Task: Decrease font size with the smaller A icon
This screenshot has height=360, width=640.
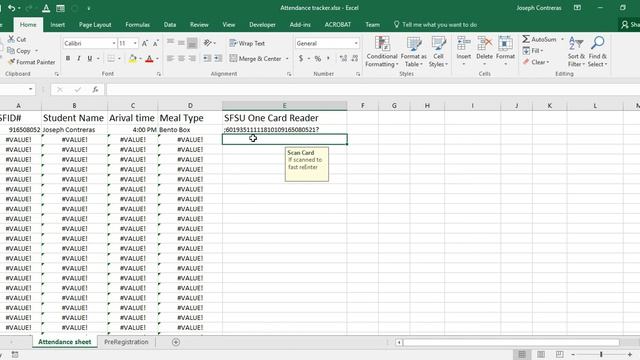Action: click(x=156, y=43)
